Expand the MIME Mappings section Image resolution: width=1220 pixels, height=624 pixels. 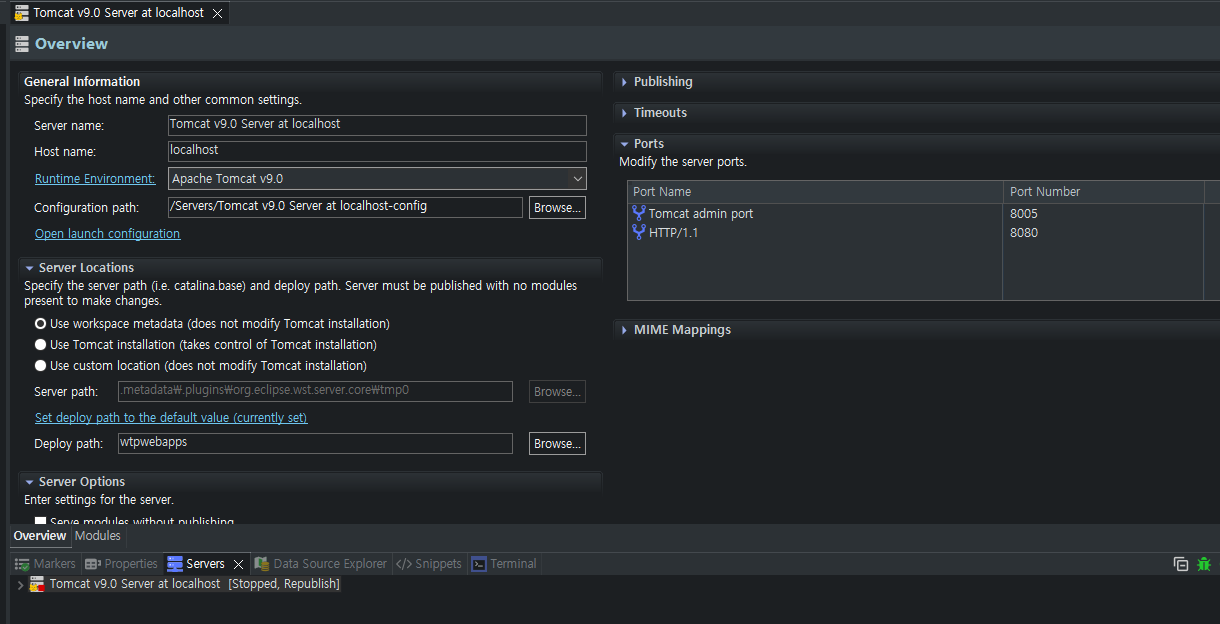(625, 330)
